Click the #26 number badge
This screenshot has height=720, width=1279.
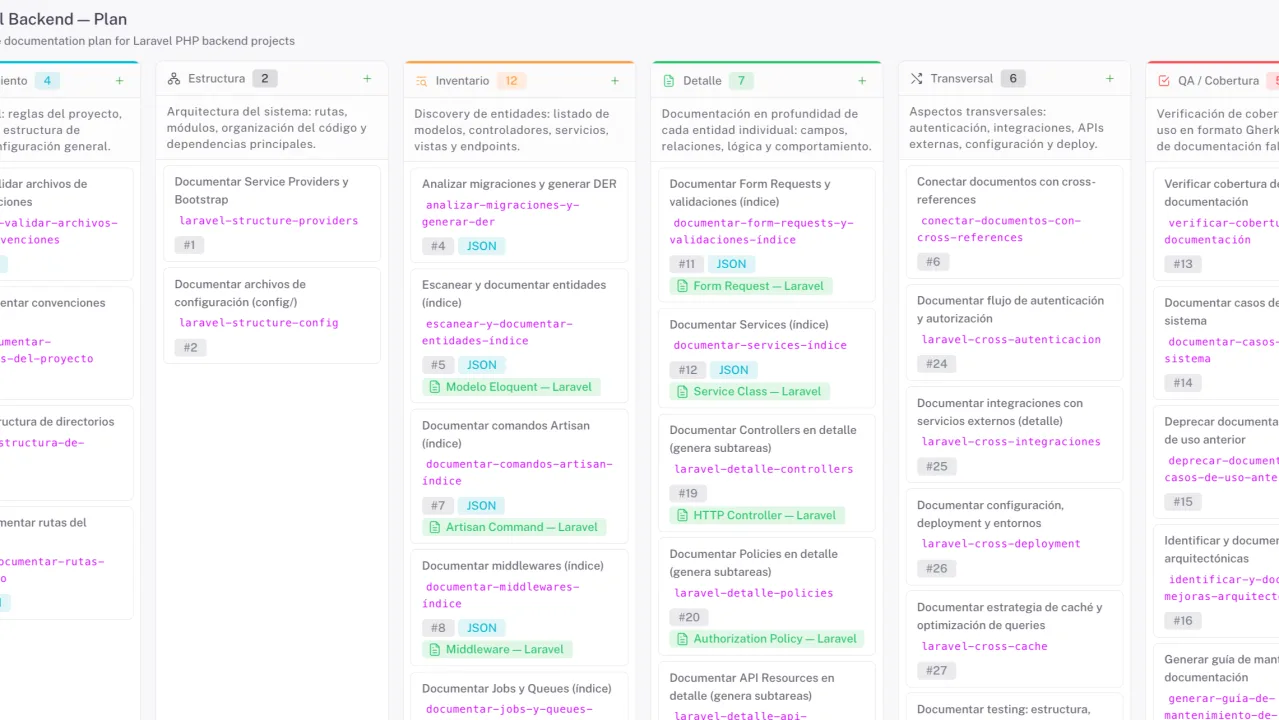coord(936,568)
